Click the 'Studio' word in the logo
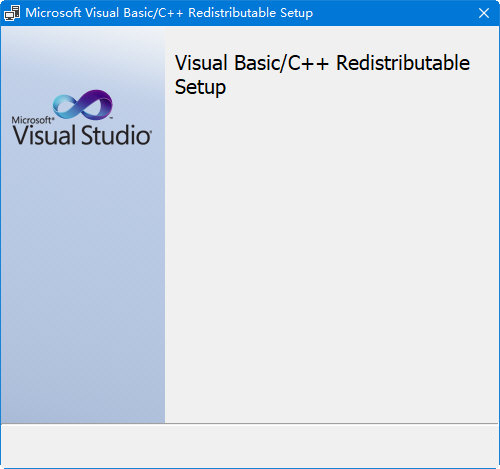The width and height of the screenshot is (500, 469). coord(117,135)
